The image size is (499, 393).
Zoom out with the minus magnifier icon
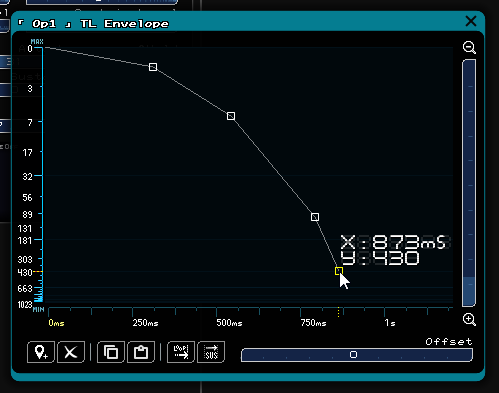(x=469, y=47)
